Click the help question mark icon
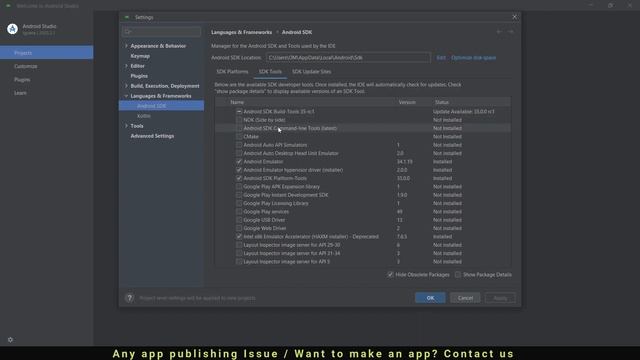Viewport: 640px width, 360px height. (129, 298)
